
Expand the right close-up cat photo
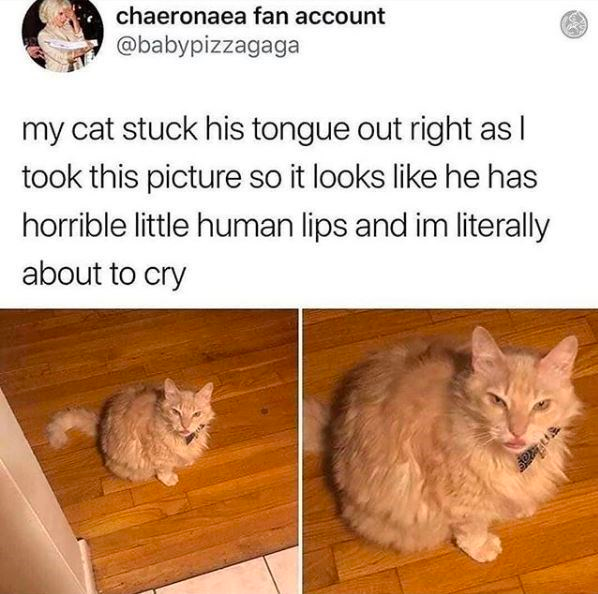pyautogui.click(x=451, y=451)
